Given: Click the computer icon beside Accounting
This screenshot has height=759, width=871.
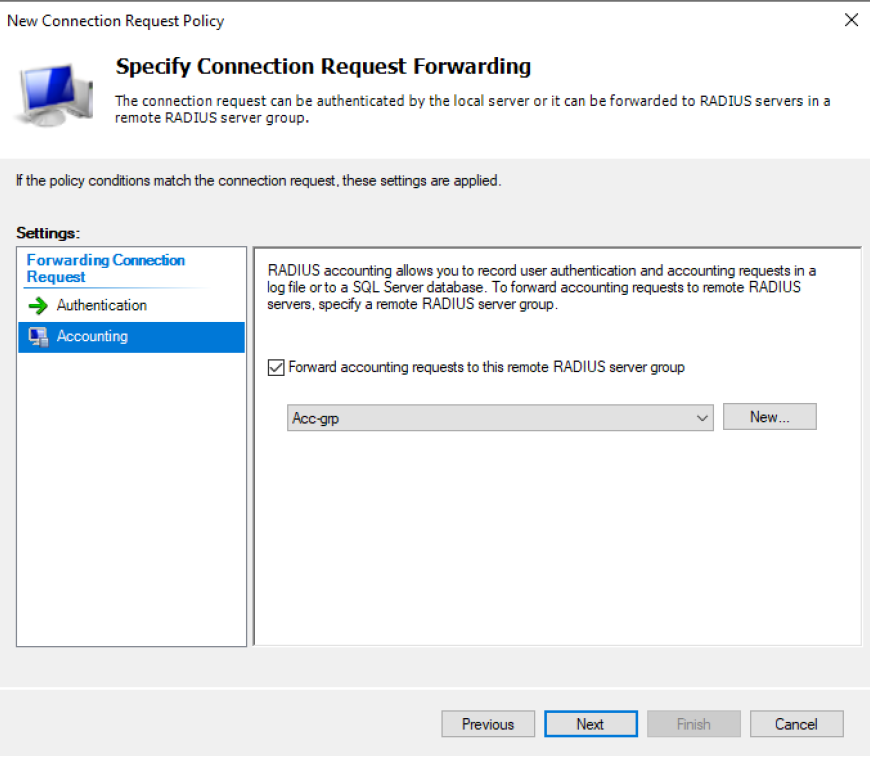Looking at the screenshot, I should pyautogui.click(x=38, y=337).
